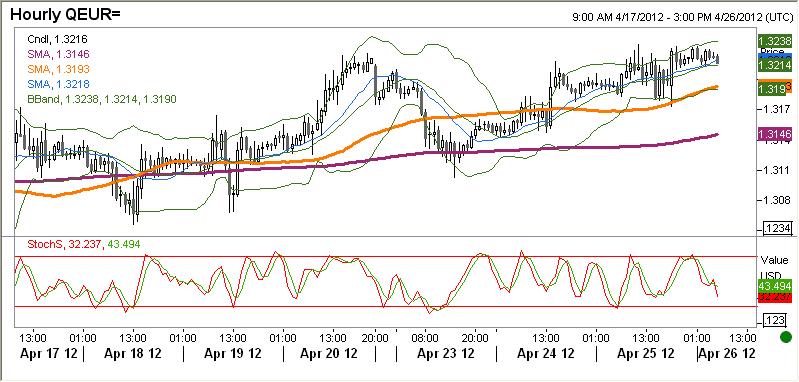Click the purple 1.3146 price tag on axis
Viewport: 799px width, 382px height.
775,134
